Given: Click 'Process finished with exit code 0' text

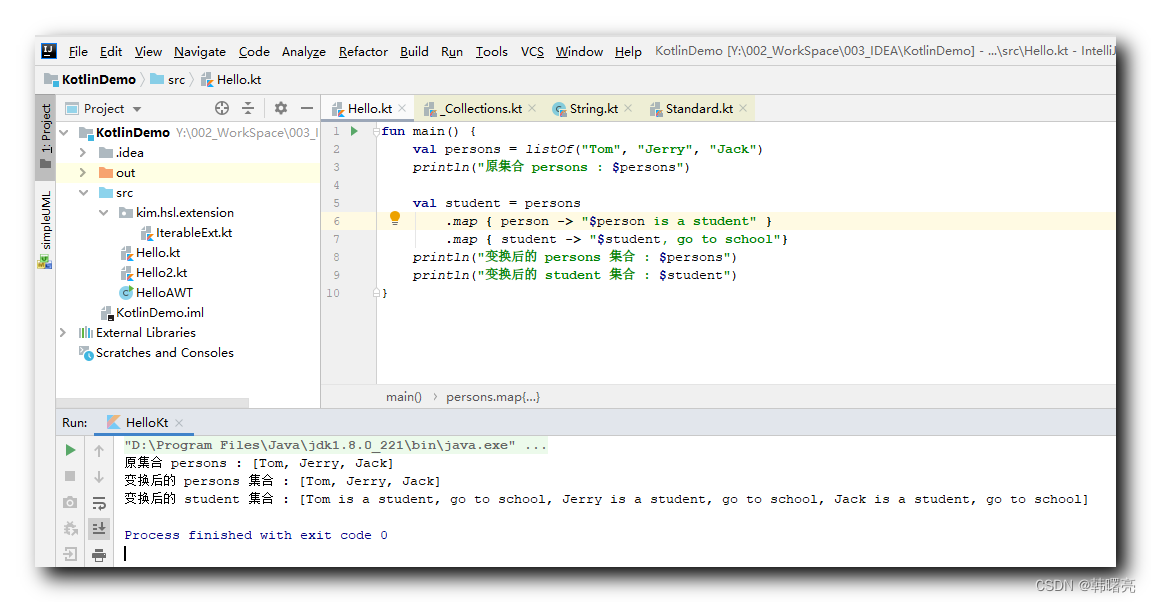Looking at the screenshot, I should click(255, 535).
